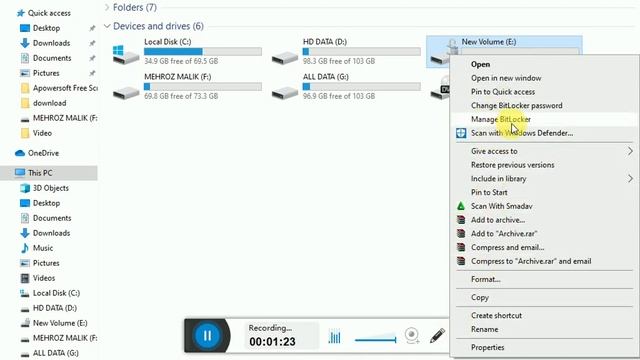Select the HD DATA (D:) drive icon
Screen dimensions: 640x360
[284, 58]
